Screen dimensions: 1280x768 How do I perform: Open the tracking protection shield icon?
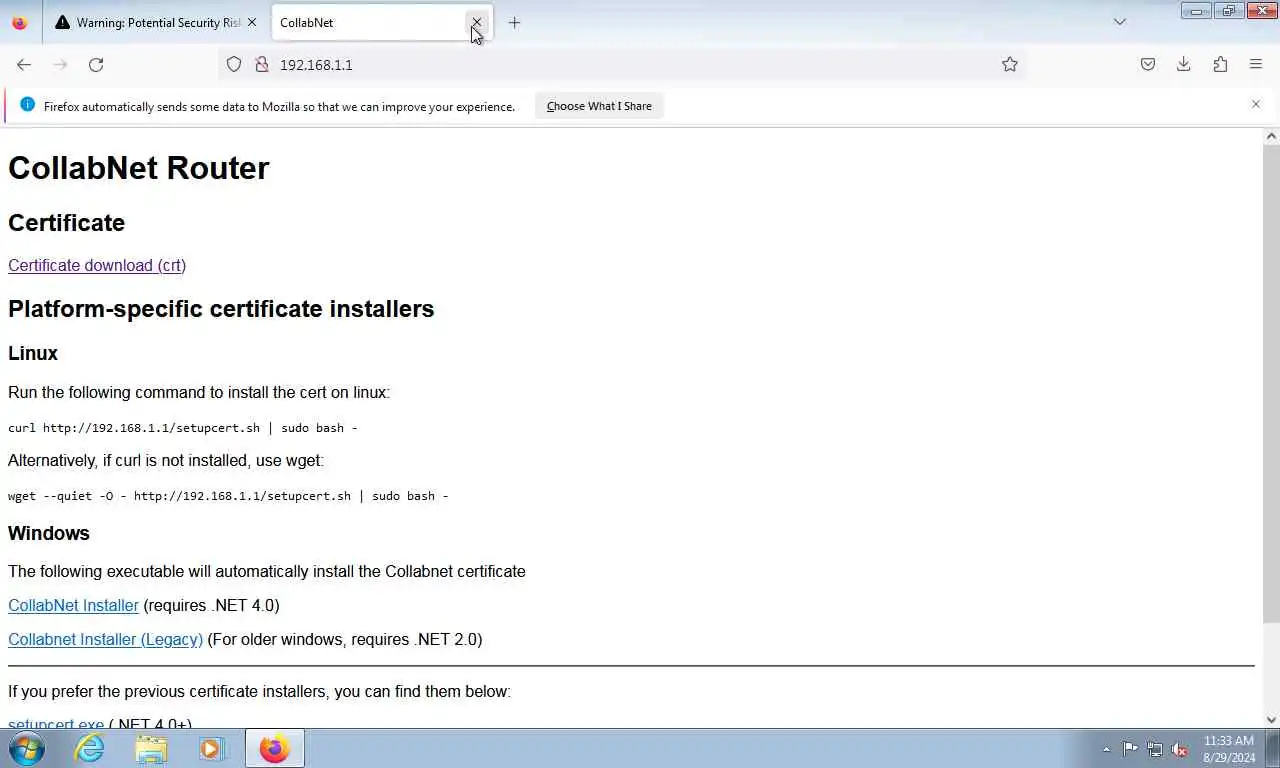[x=234, y=64]
